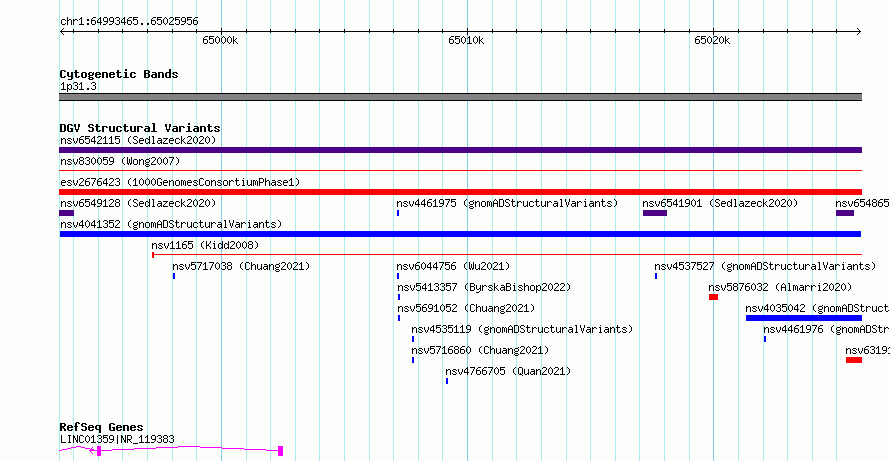Open the nsv4766705 (Quan2021) variant
This screenshot has height=461, width=890.
pyautogui.click(x=508, y=371)
